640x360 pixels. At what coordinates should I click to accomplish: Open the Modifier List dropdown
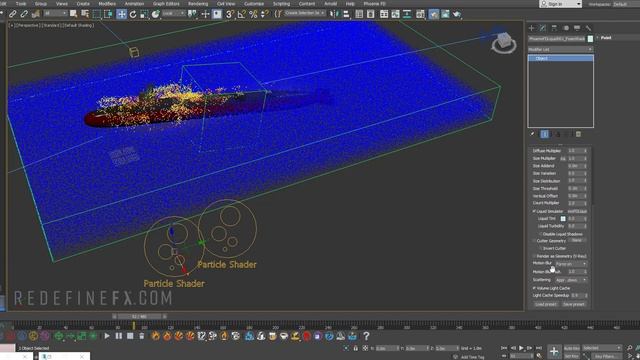(x=560, y=49)
